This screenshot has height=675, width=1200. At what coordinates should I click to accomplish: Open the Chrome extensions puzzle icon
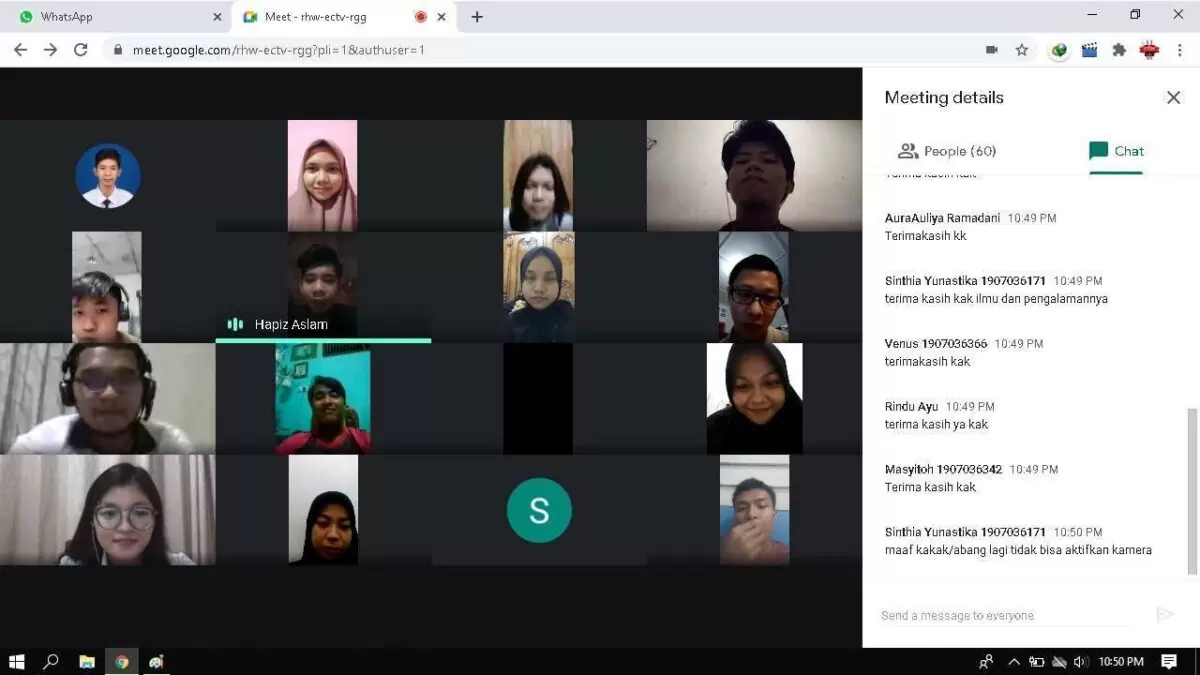(1119, 49)
